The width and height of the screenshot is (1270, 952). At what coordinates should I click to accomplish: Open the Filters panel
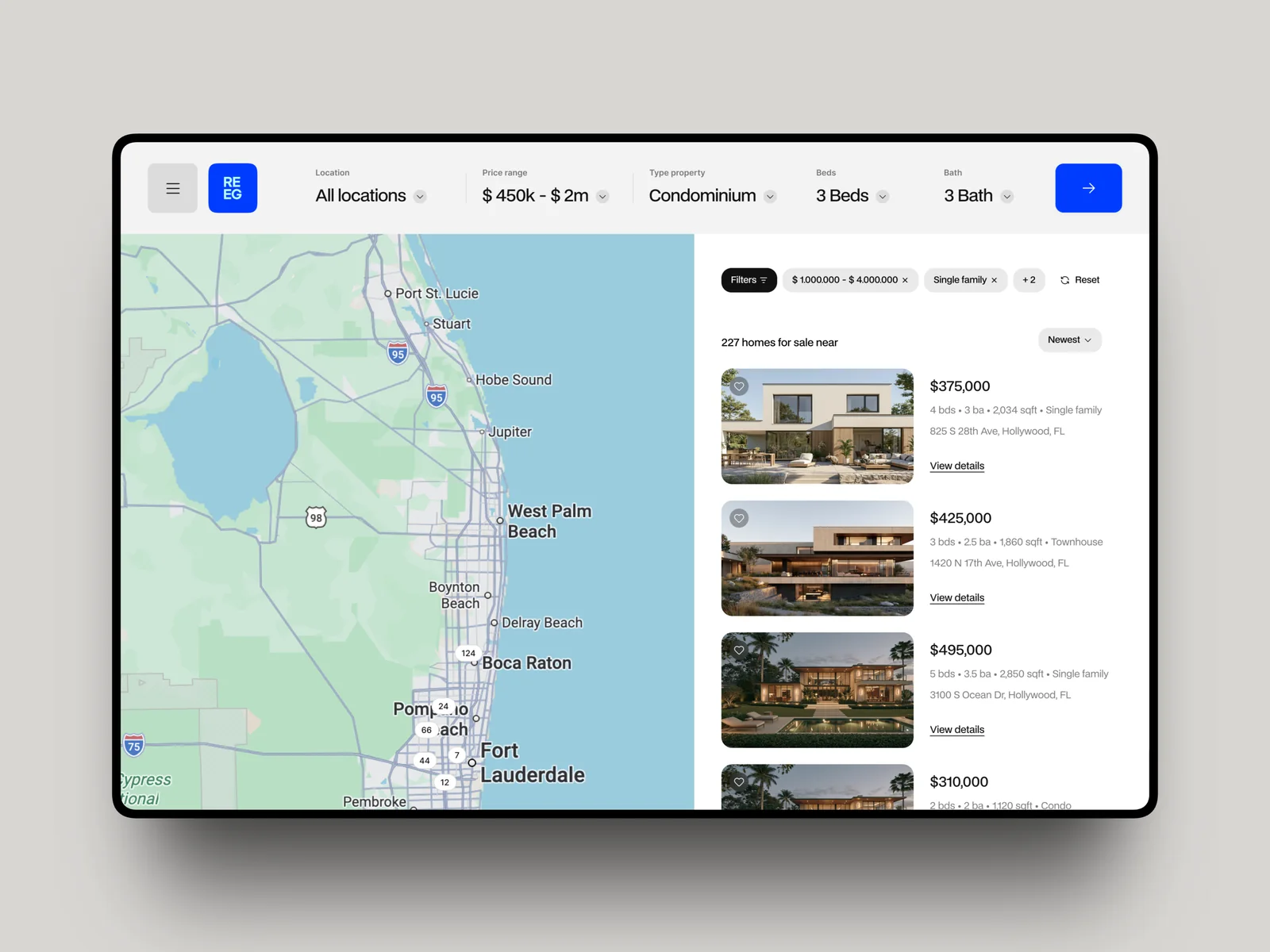pos(749,280)
